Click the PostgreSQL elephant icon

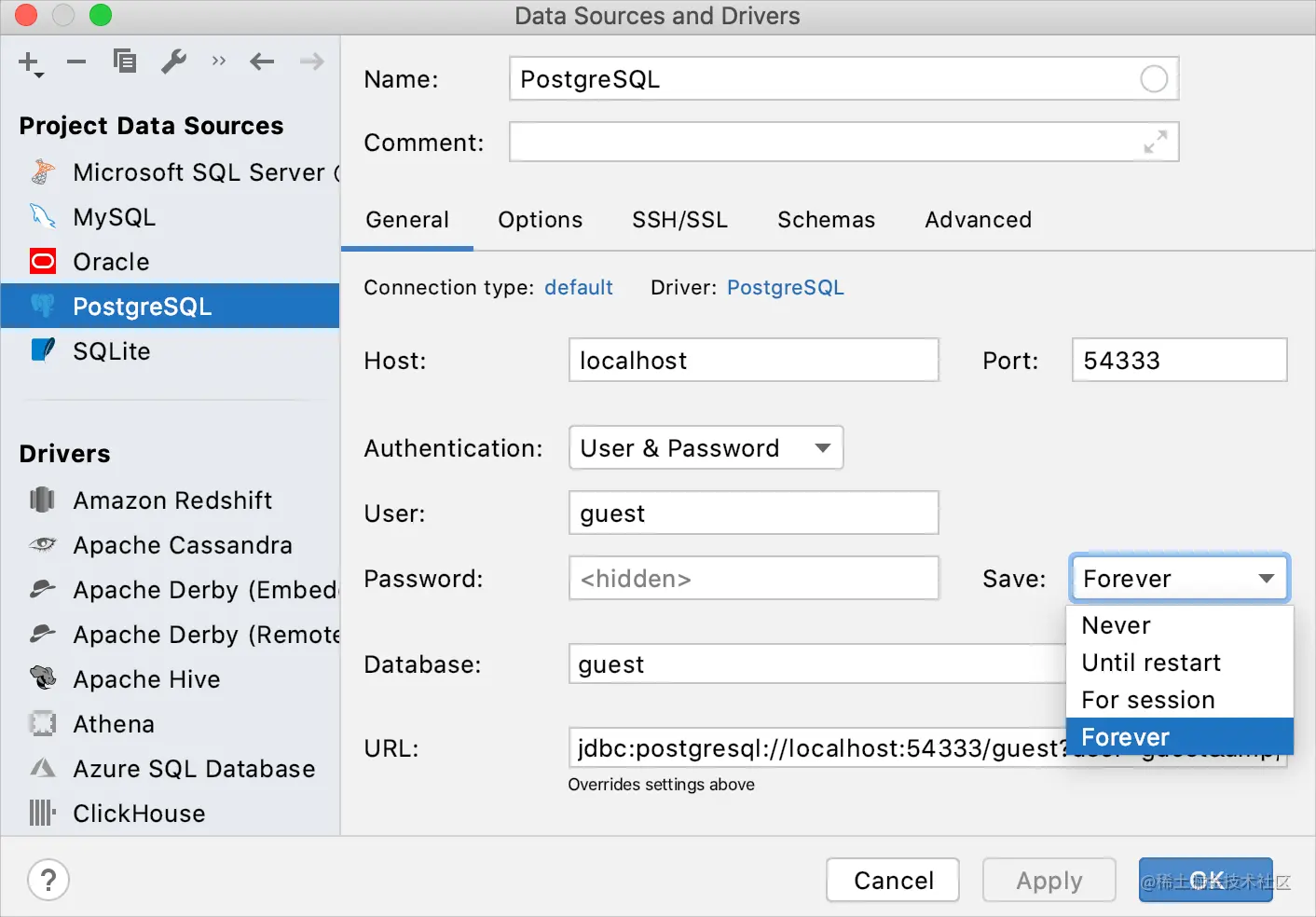pyautogui.click(x=43, y=306)
